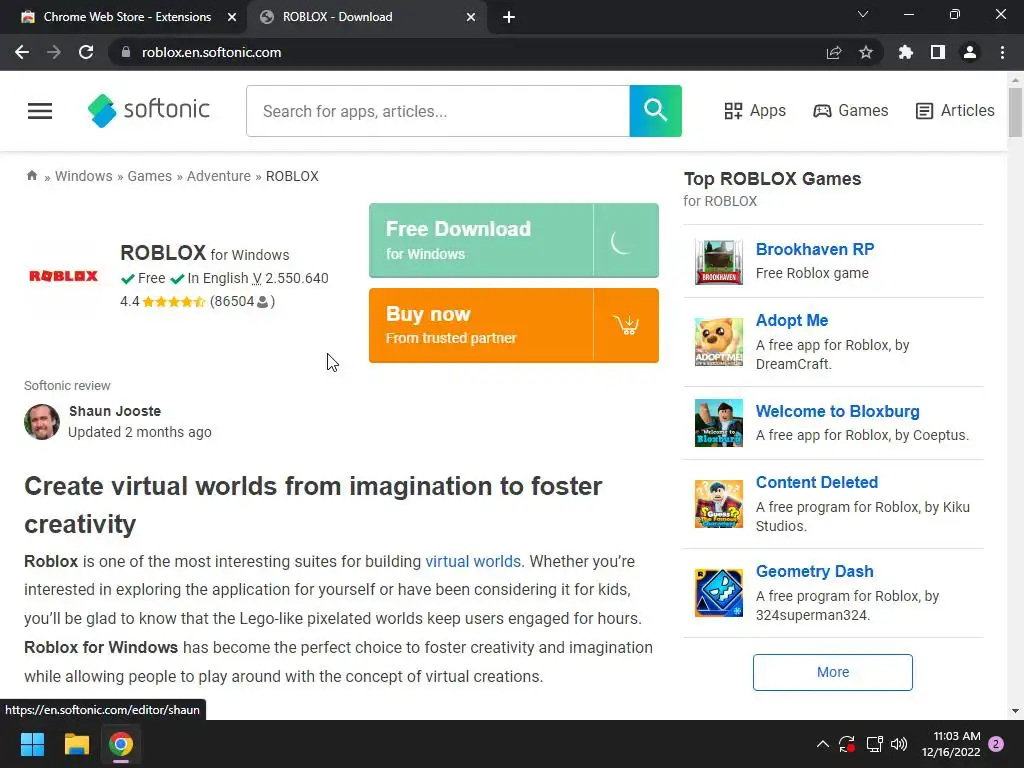The width and height of the screenshot is (1024, 768).
Task: Click the More button
Action: click(x=833, y=672)
